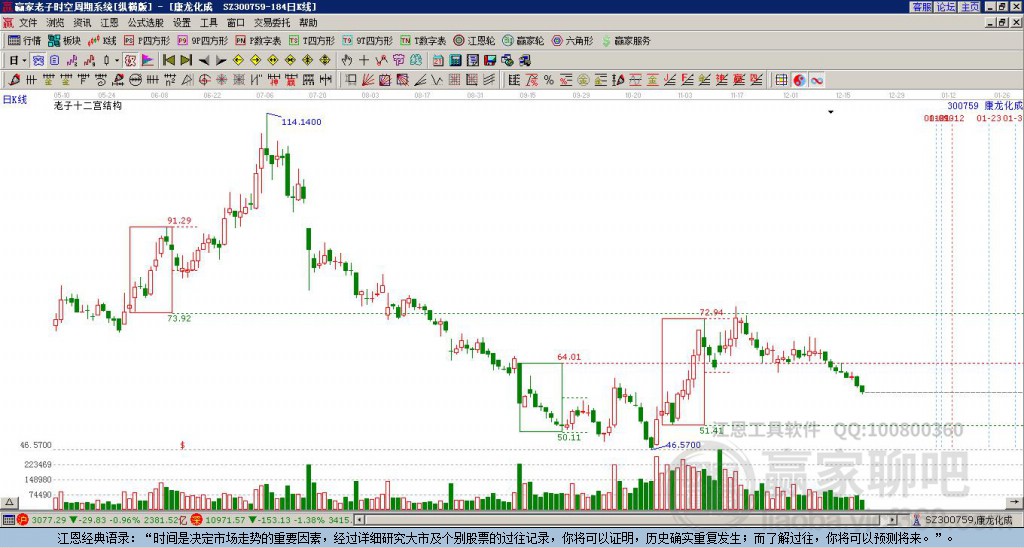
Task: Click the 46.5700 low price label
Action: (683, 445)
